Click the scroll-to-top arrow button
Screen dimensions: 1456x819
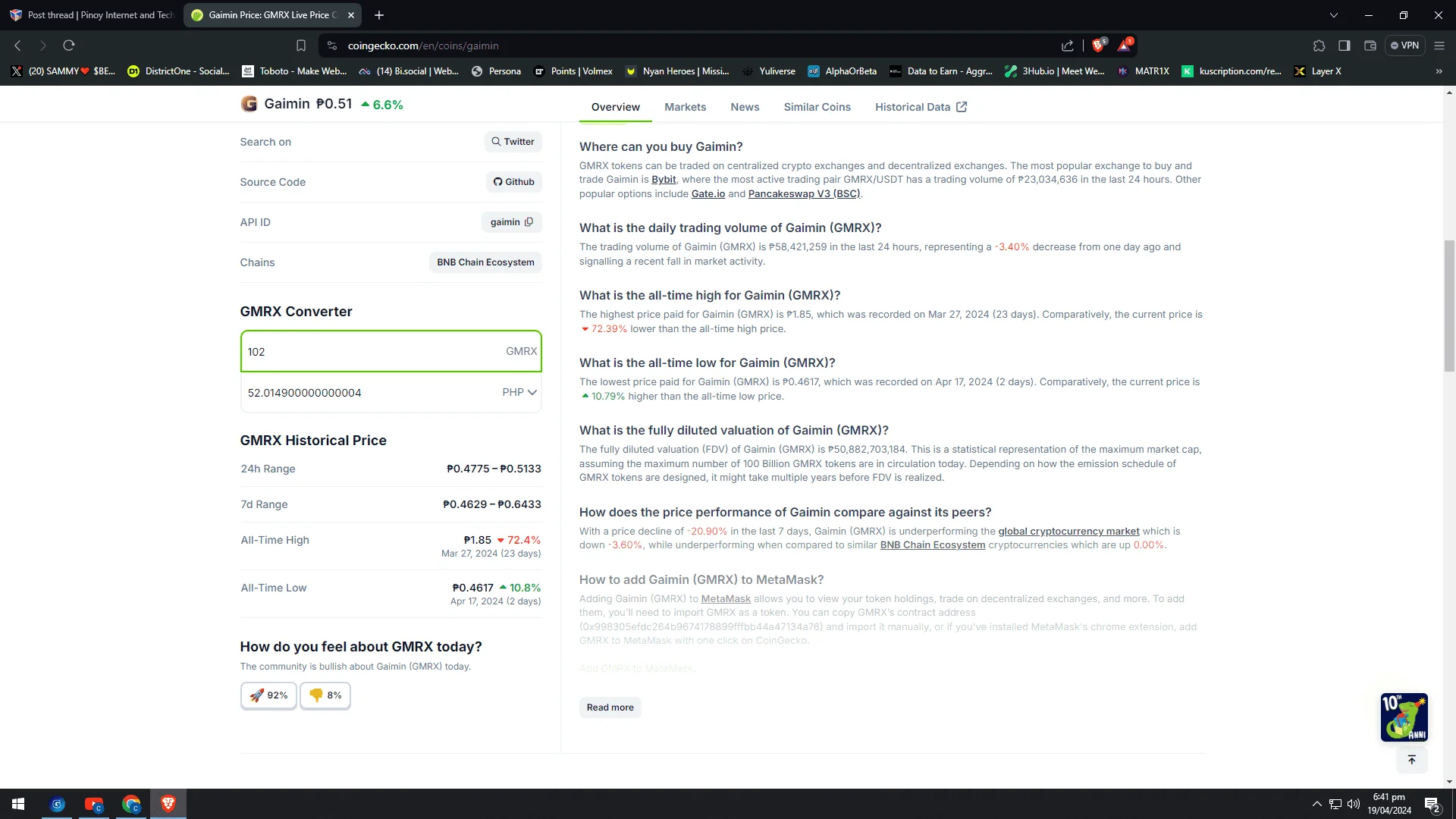[1411, 759]
